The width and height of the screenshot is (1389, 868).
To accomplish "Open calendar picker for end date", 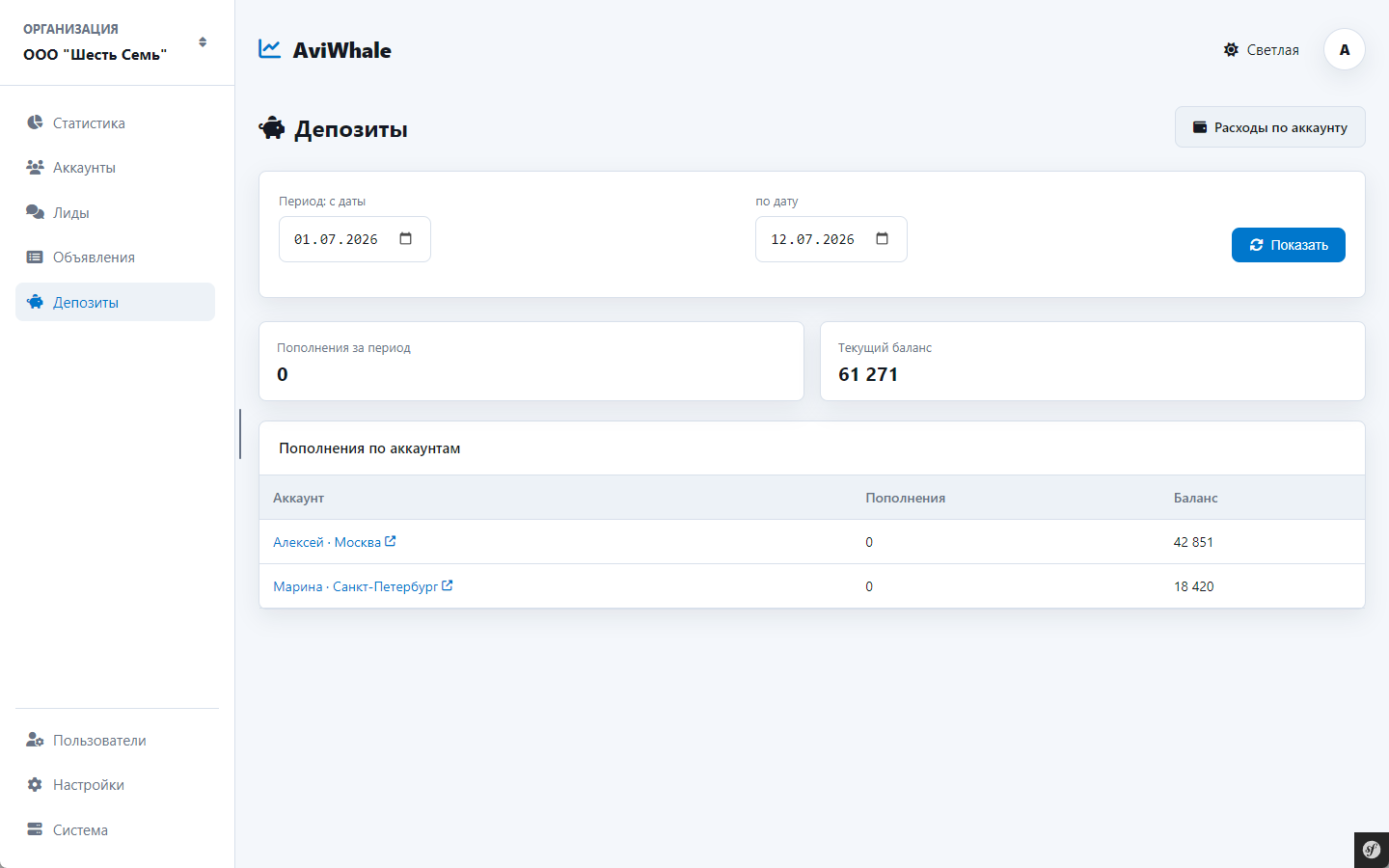I will pyautogui.click(x=883, y=238).
